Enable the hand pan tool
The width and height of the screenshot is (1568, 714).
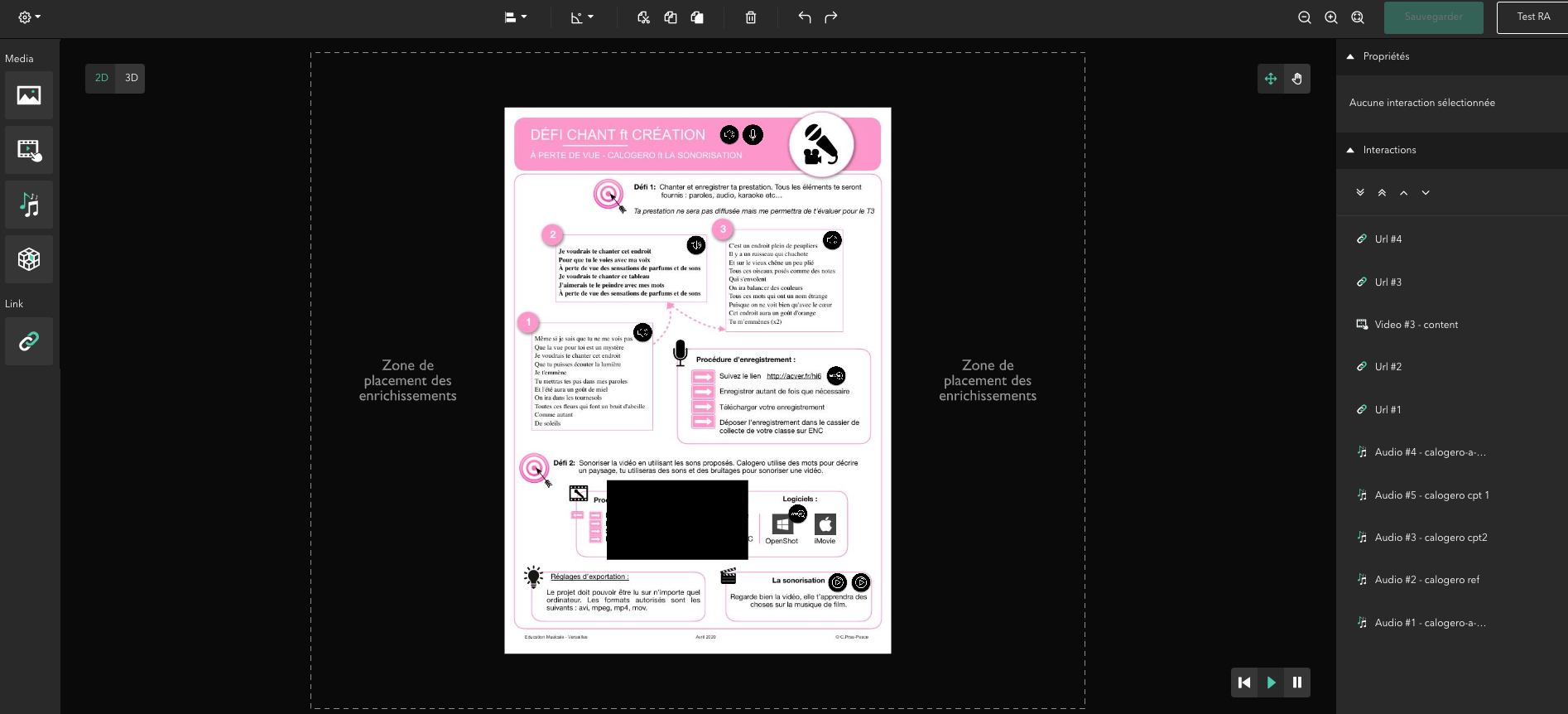1297,79
